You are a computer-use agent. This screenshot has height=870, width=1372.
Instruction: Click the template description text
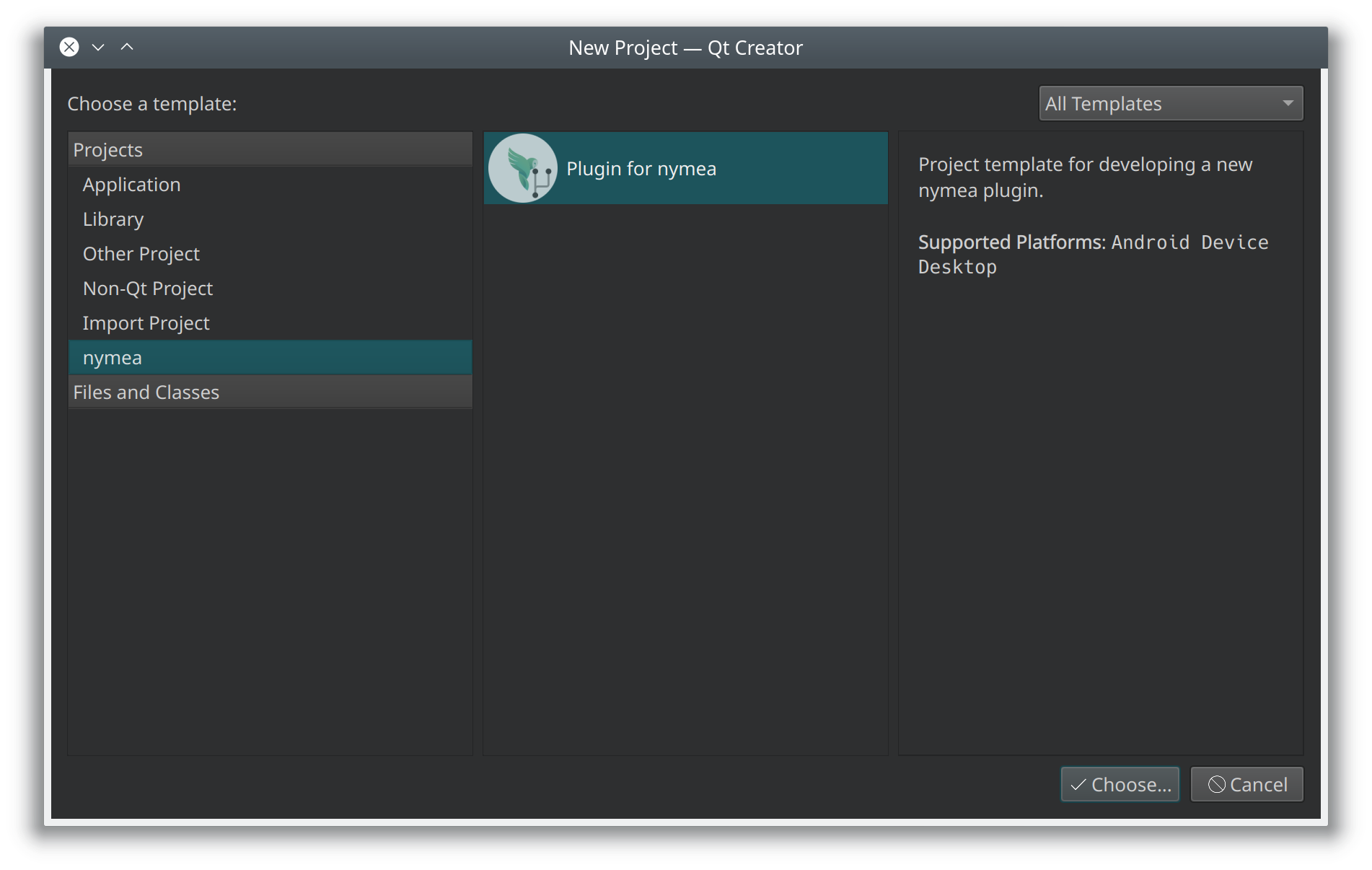pos(1085,177)
